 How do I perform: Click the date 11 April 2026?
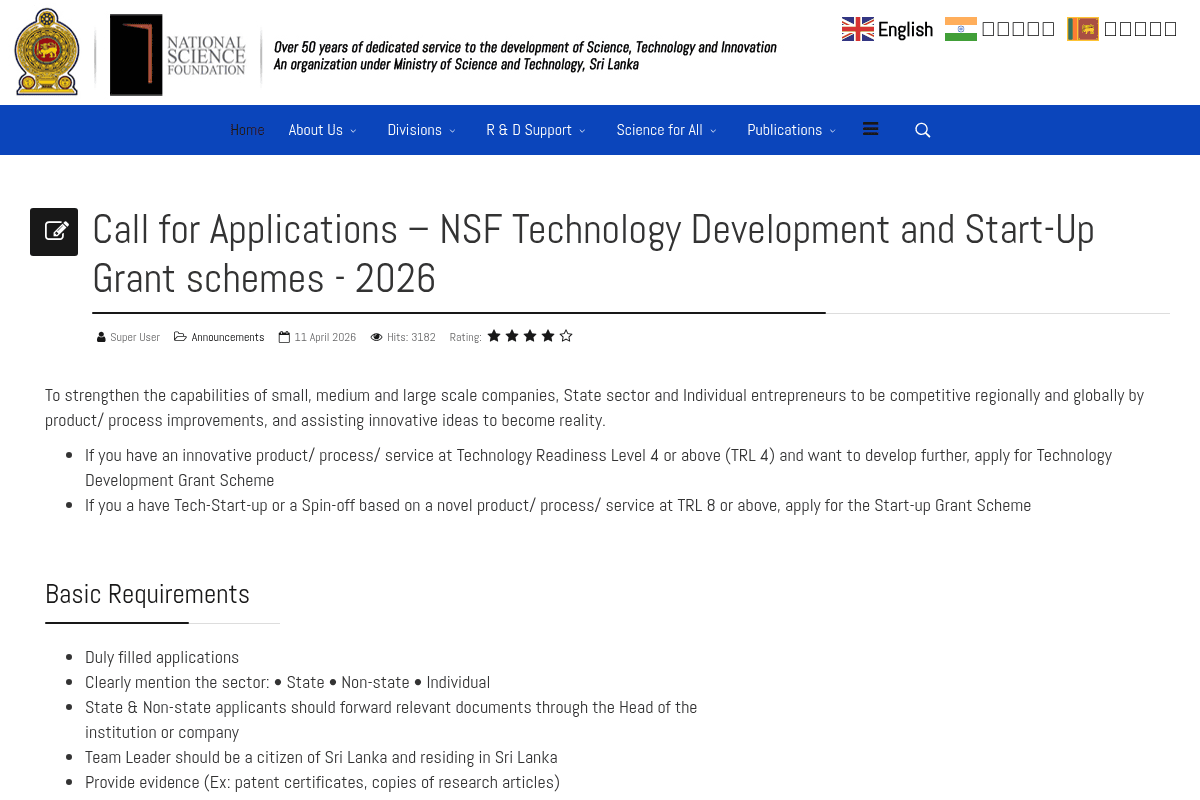pos(325,337)
